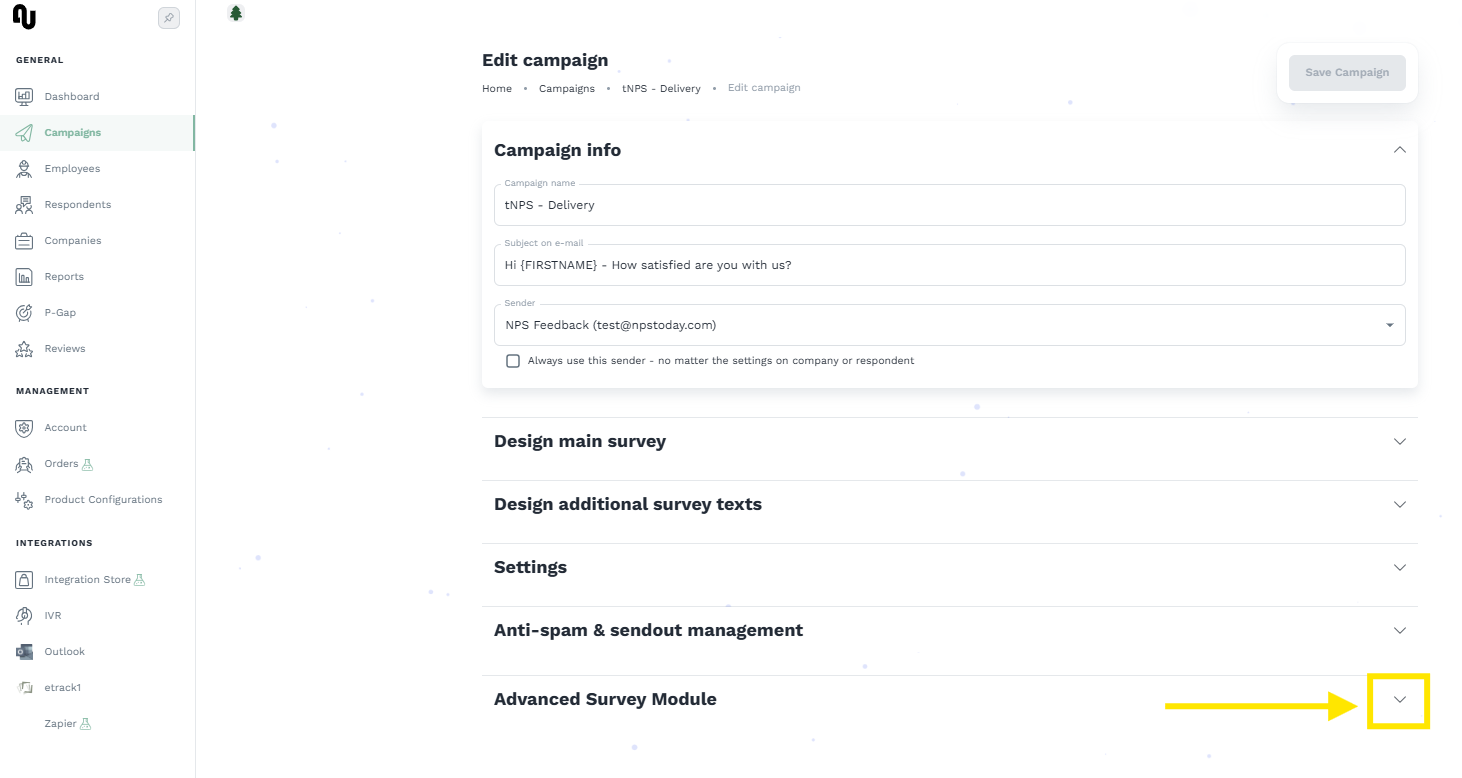This screenshot has width=1462, height=778.
Task: Click the Reviews stars icon
Action: tap(24, 349)
